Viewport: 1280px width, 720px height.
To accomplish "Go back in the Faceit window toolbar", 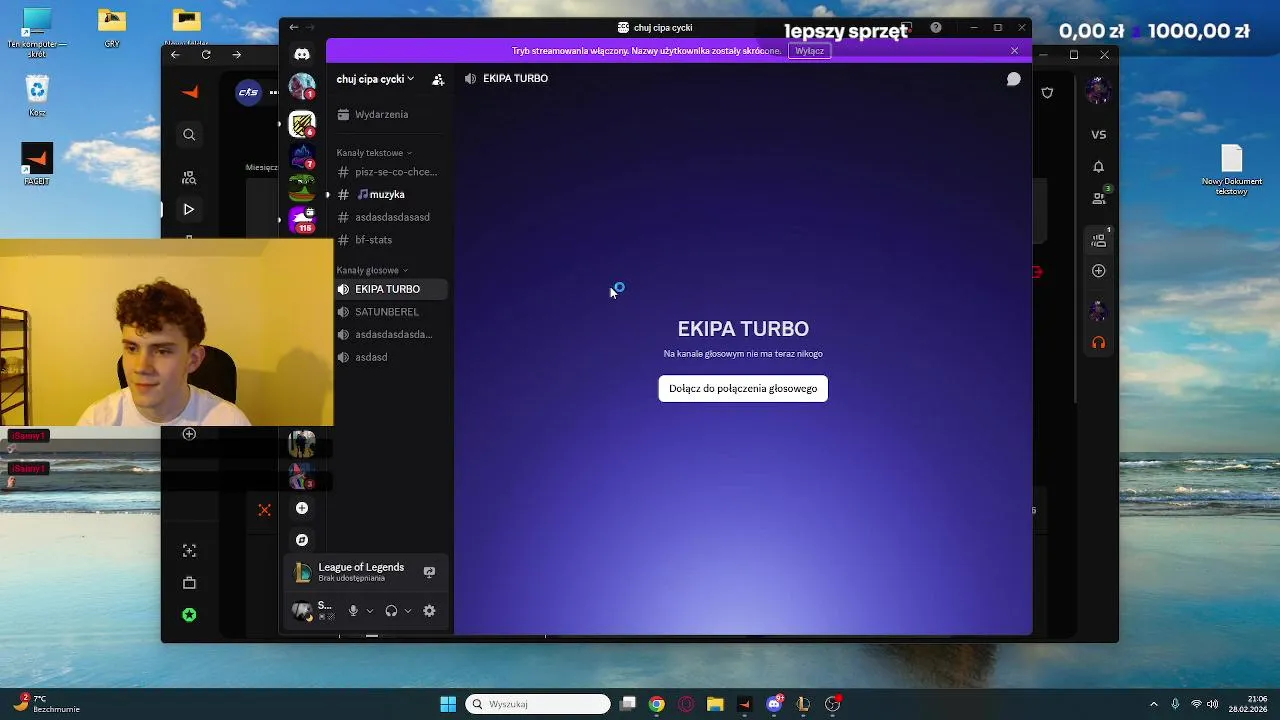I will [x=175, y=55].
